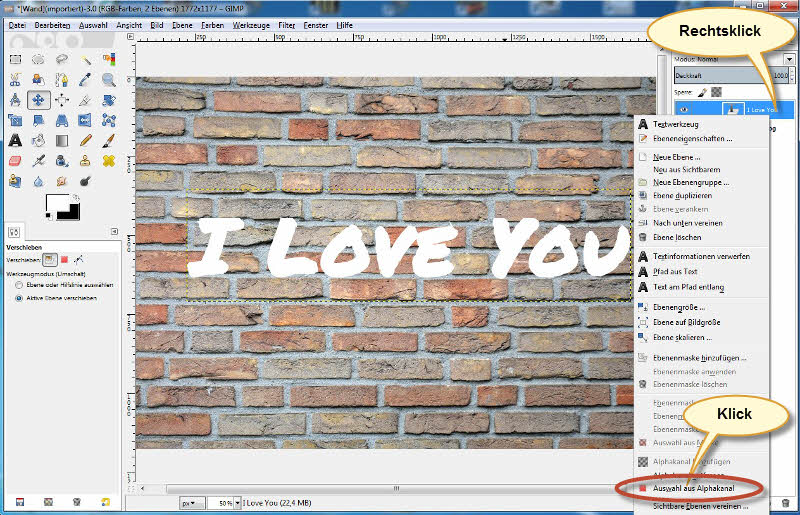Activate the Zoom magnifier tool
Image resolution: width=800 pixels, height=515 pixels.
[109, 80]
